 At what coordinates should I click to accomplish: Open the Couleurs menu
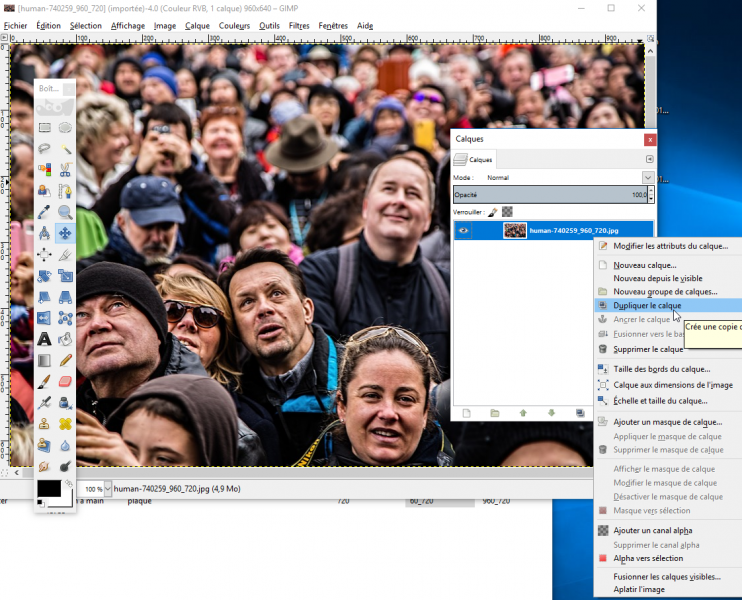[x=234, y=26]
